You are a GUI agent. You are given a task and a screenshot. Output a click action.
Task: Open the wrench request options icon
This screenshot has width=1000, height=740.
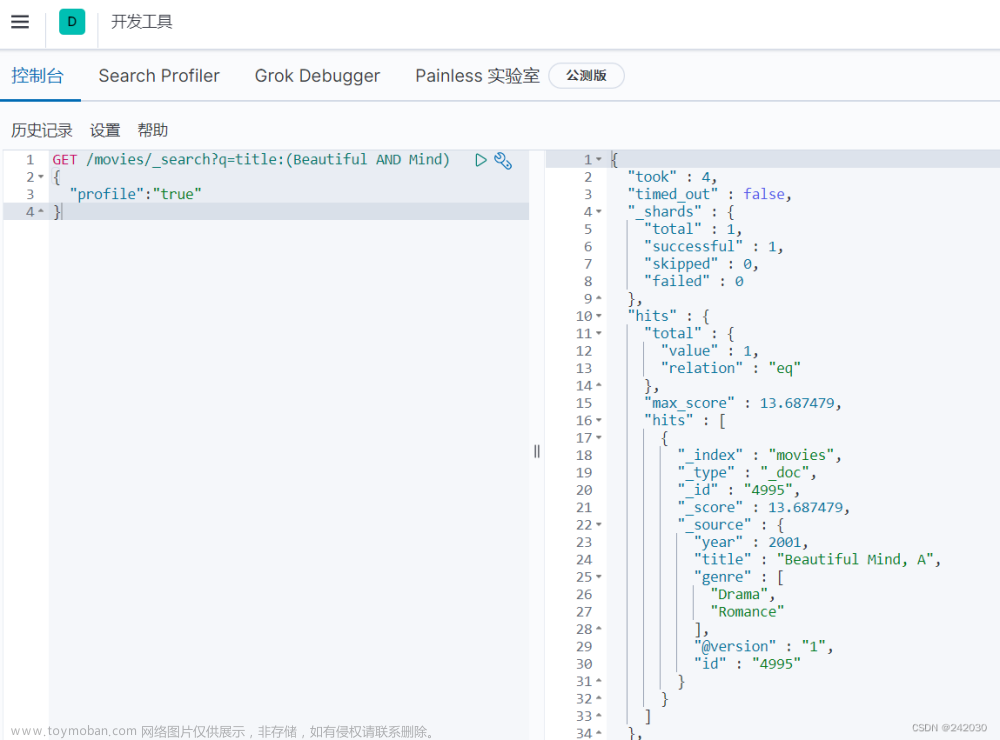[x=503, y=160]
